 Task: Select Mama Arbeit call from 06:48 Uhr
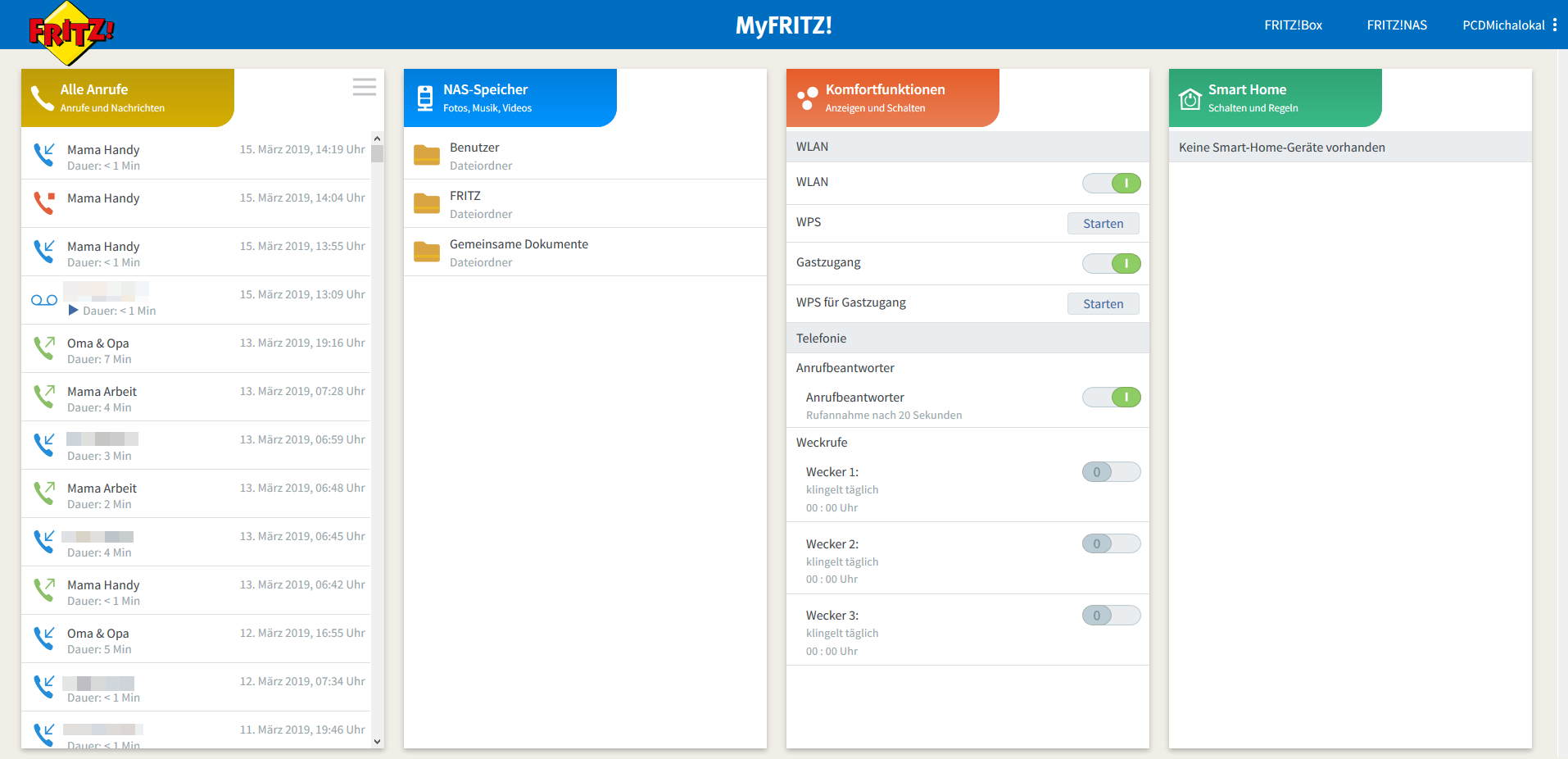tap(197, 493)
